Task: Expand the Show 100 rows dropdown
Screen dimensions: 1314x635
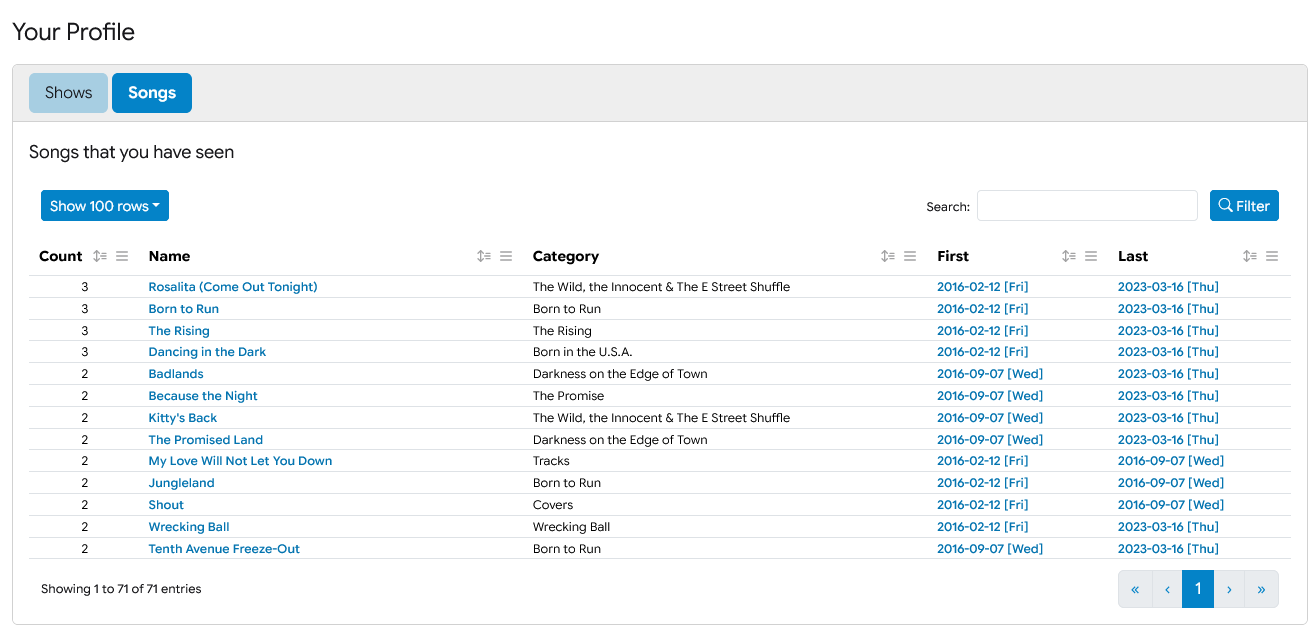Action: (105, 206)
